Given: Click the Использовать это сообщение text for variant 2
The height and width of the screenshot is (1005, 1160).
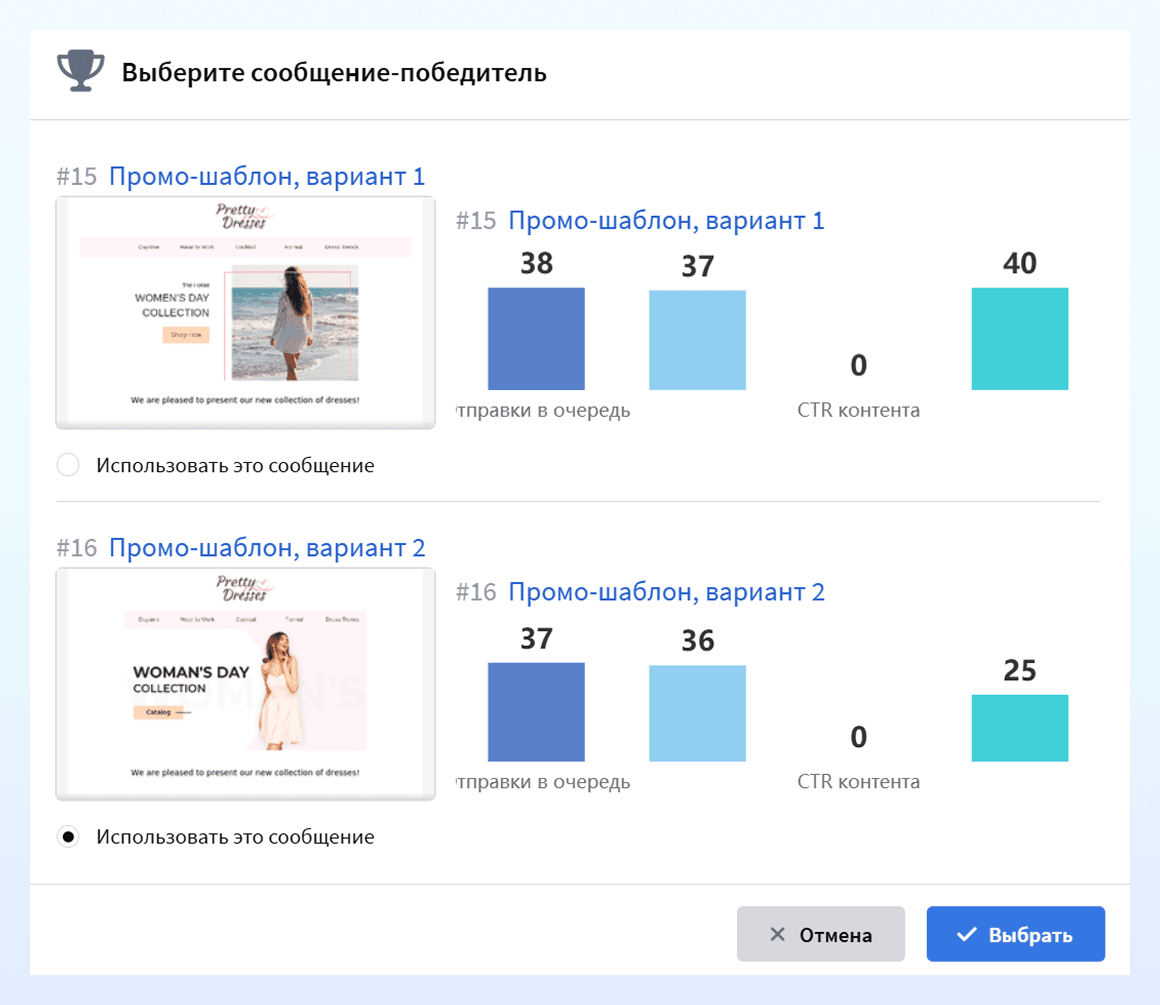Looking at the screenshot, I should [235, 837].
